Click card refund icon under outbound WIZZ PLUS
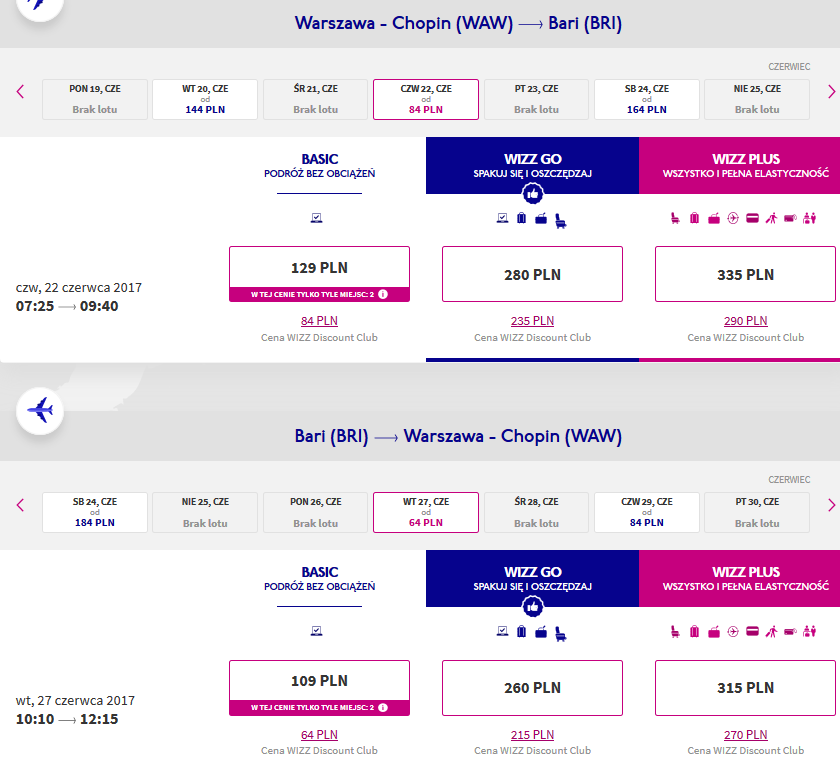840x767 pixels. pyautogui.click(x=752, y=218)
